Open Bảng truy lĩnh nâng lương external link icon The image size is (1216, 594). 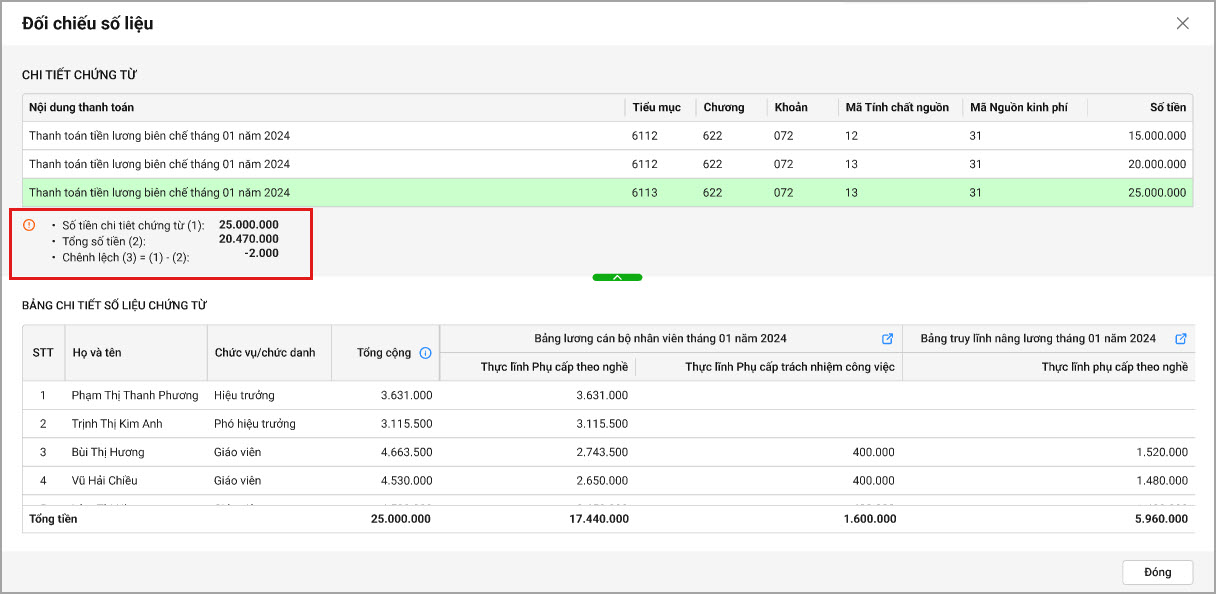1180,339
